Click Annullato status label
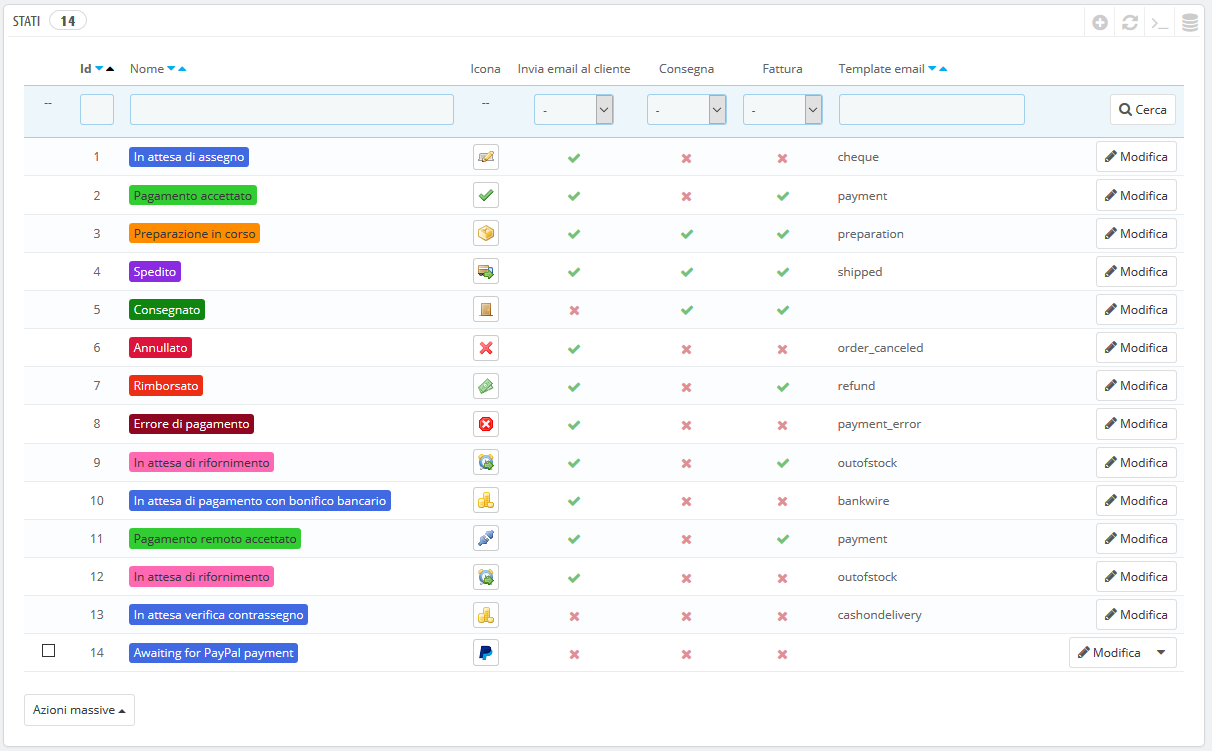The image size is (1212, 751). pos(160,348)
